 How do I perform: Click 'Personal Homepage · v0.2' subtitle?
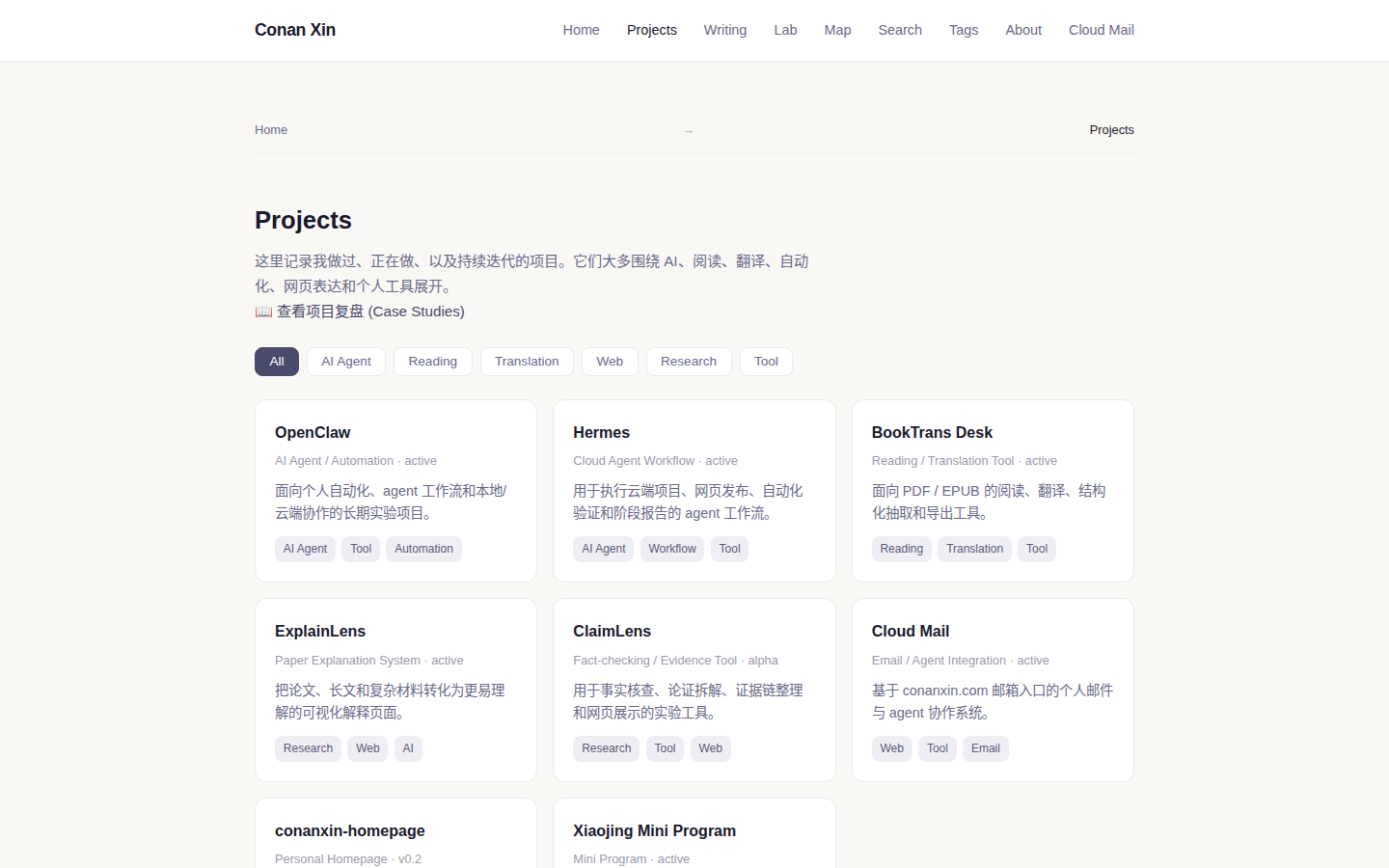[x=348, y=859]
